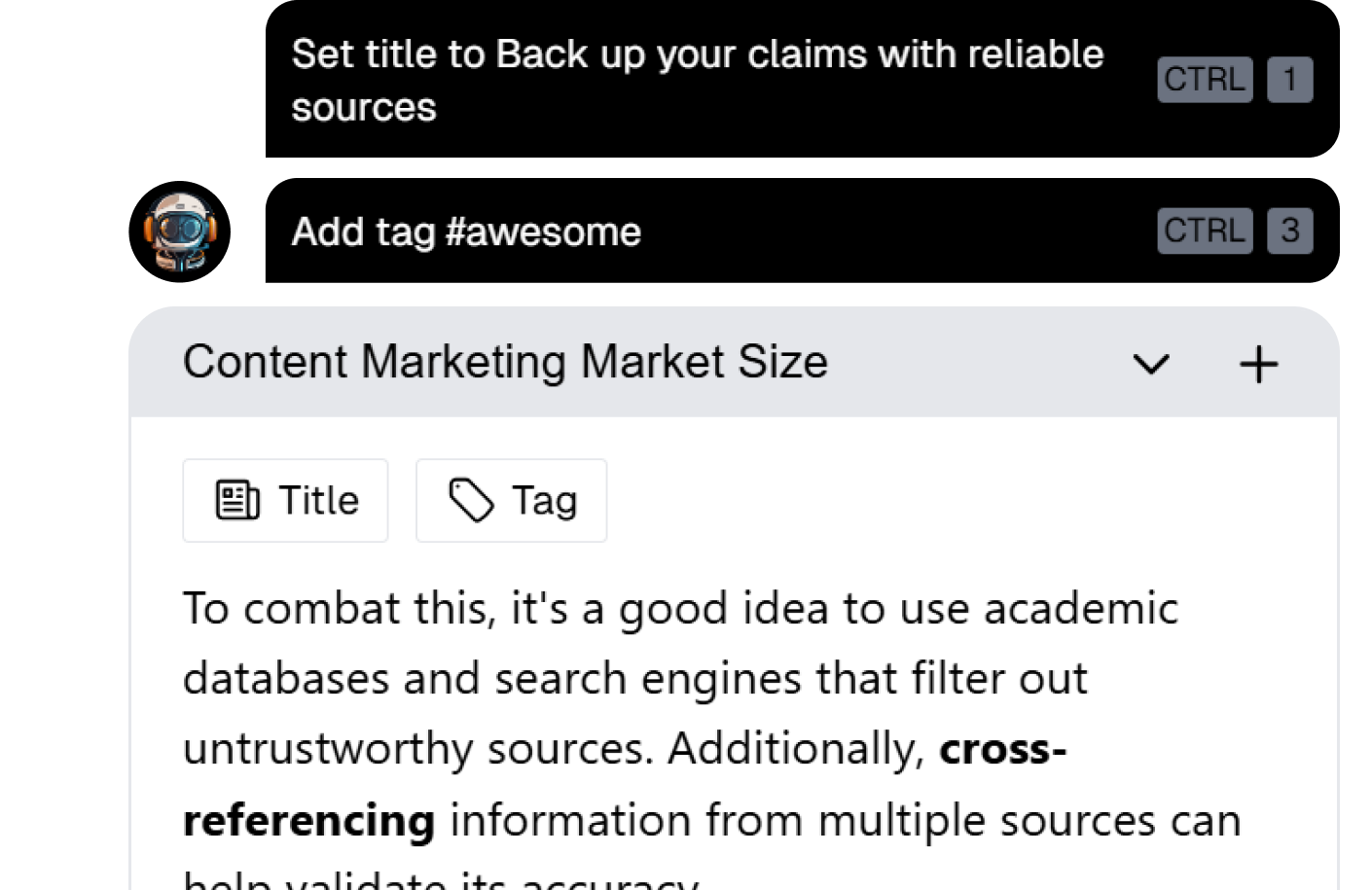Click the CTRL key badge beside Set title
This screenshot has height=890, width=1372.
(1204, 80)
